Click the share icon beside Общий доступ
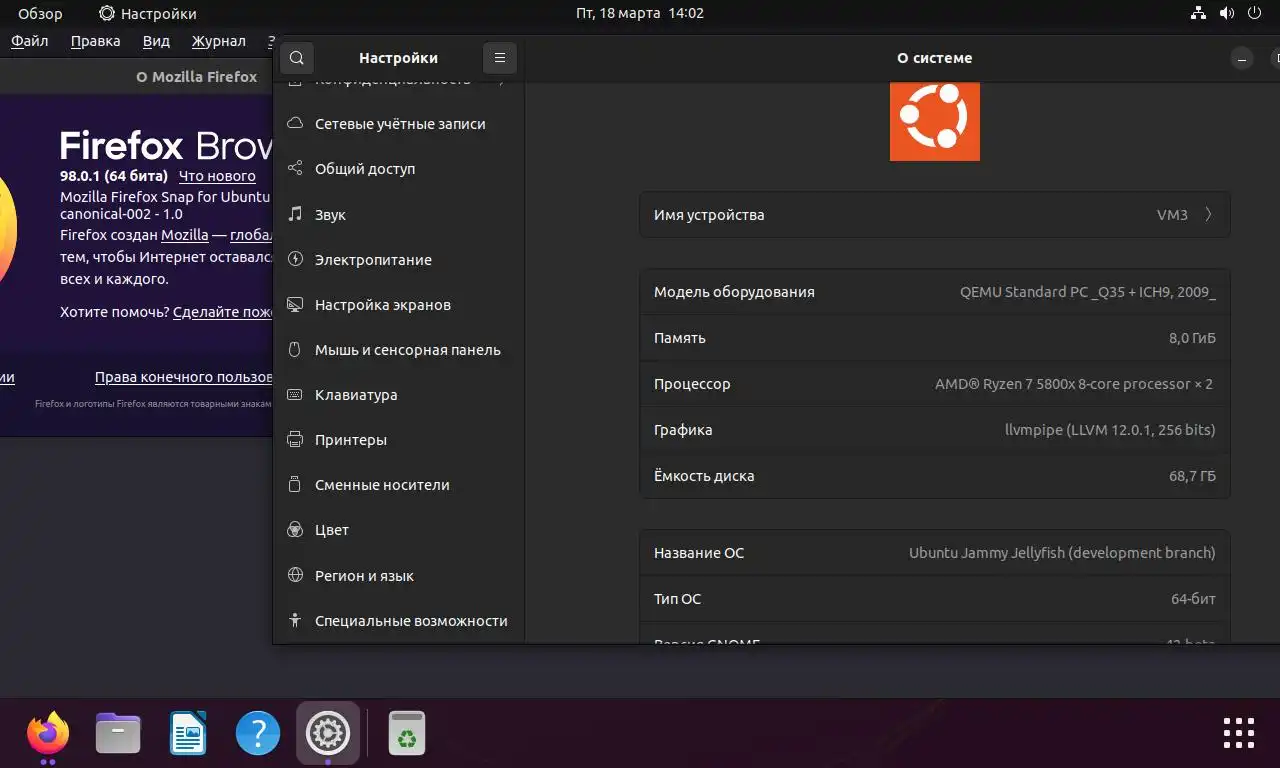The width and height of the screenshot is (1280, 768). [295, 169]
